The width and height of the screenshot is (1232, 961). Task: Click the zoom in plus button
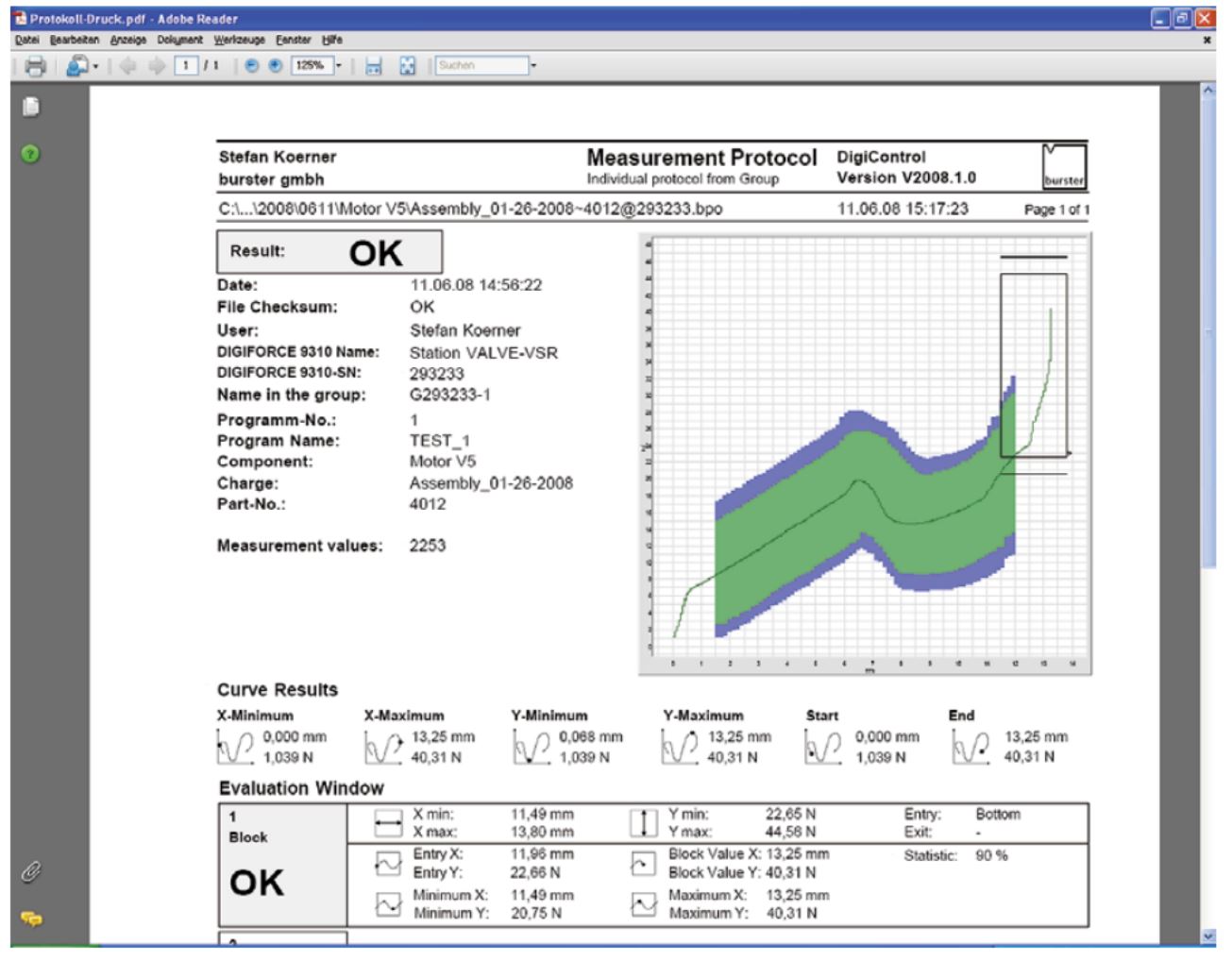(x=275, y=66)
